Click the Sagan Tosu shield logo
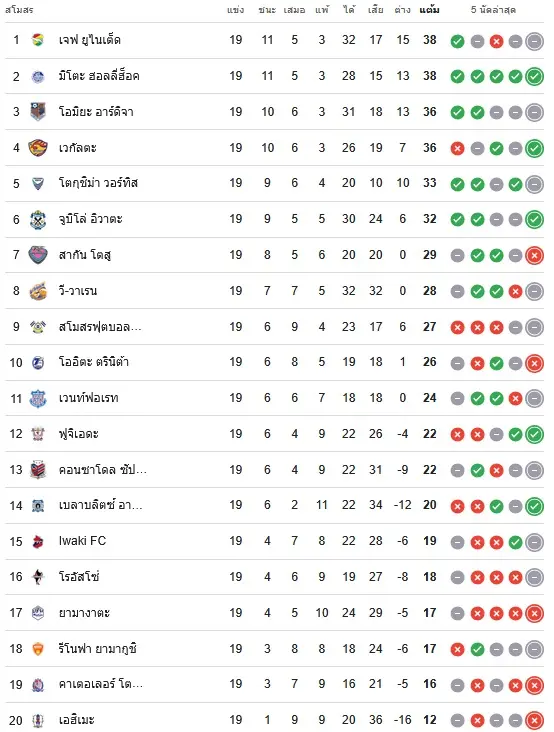The width and height of the screenshot is (554, 732). (38, 255)
